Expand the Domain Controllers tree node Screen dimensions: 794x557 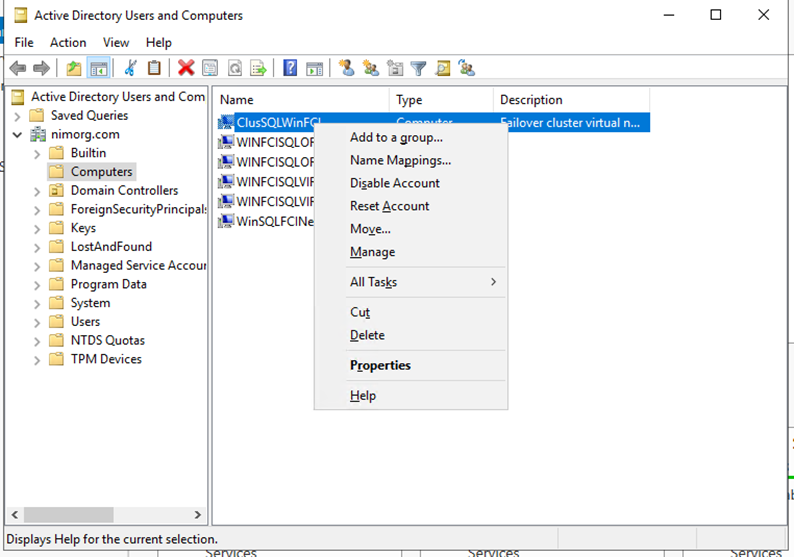[37, 191]
